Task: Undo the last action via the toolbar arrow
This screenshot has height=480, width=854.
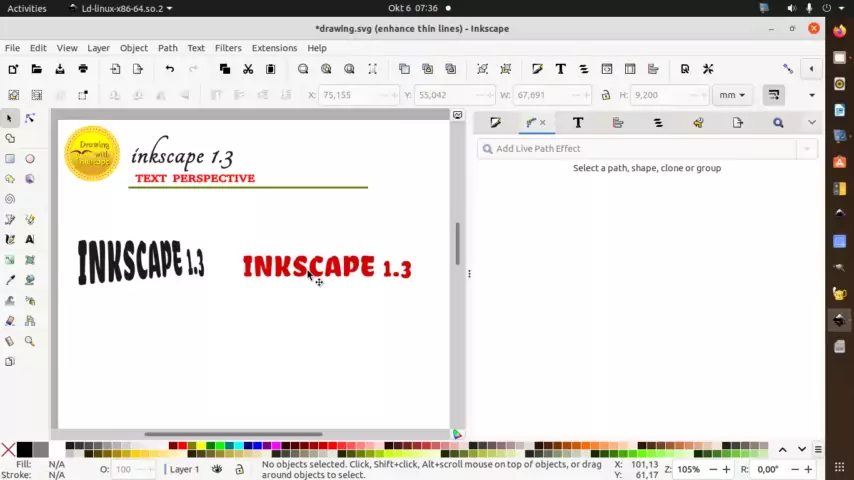Action: pyautogui.click(x=169, y=69)
